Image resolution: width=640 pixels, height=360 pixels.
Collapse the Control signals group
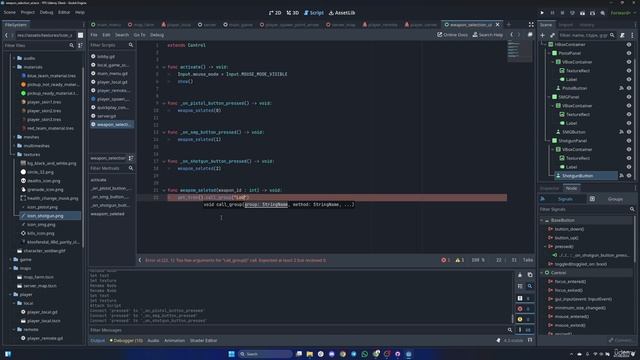coord(542,273)
